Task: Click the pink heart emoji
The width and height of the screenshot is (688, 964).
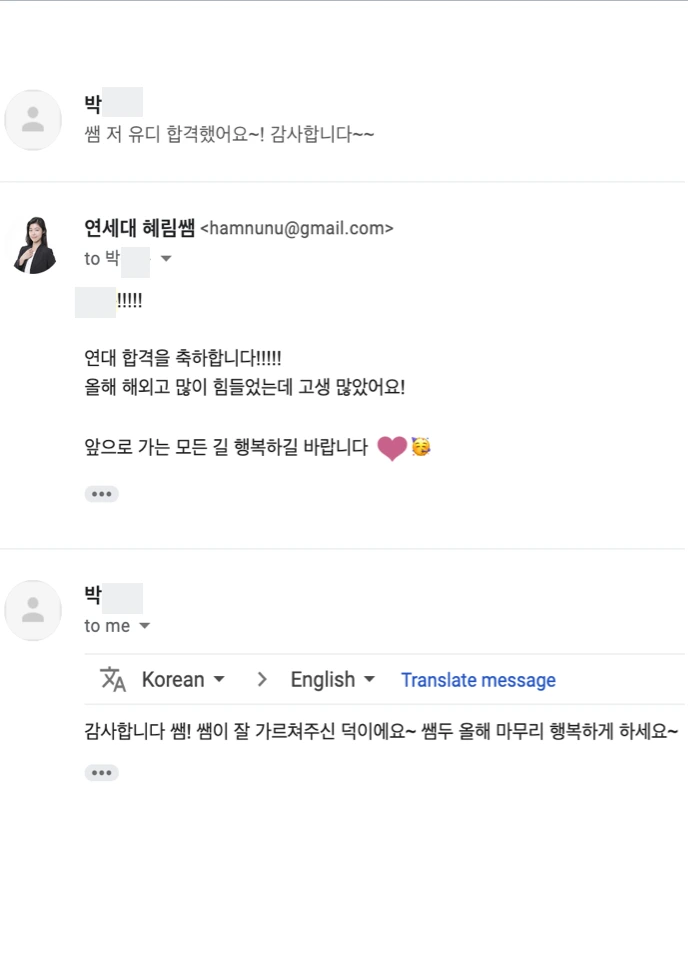Action: [x=392, y=448]
